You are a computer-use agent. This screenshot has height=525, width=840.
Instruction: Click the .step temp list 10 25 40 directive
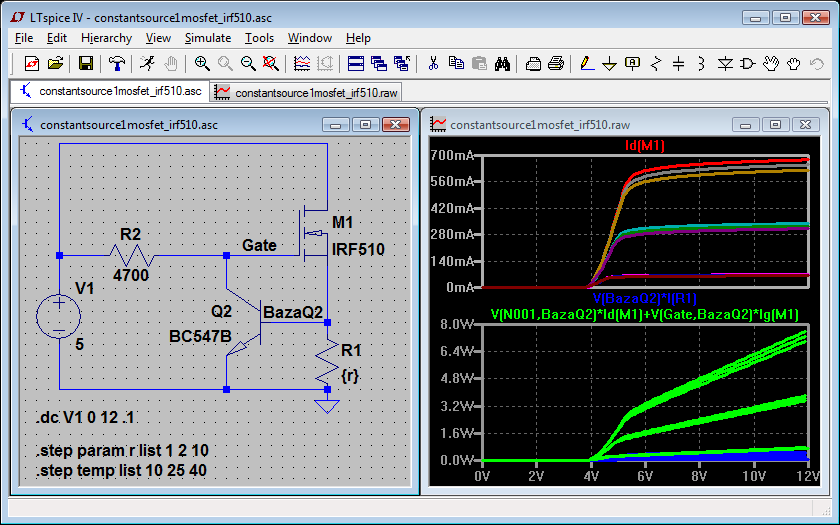122,470
